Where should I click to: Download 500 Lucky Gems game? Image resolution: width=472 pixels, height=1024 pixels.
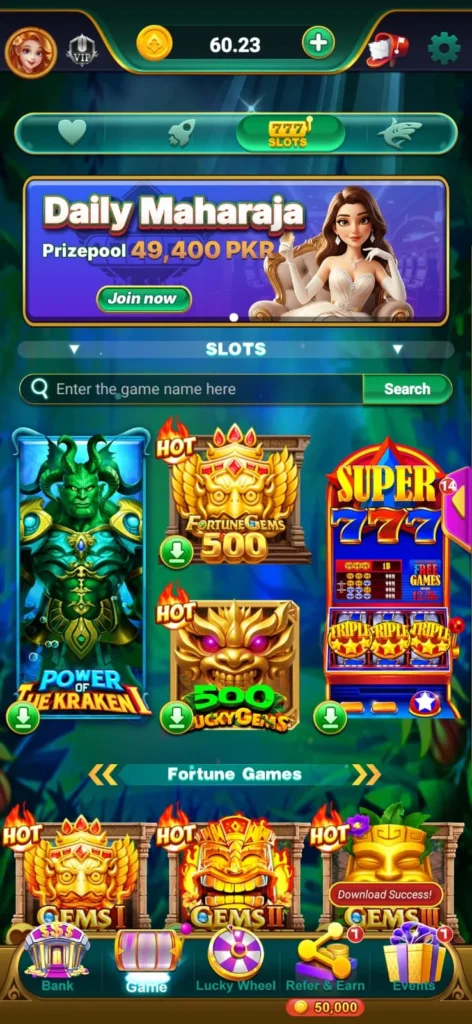[176, 718]
